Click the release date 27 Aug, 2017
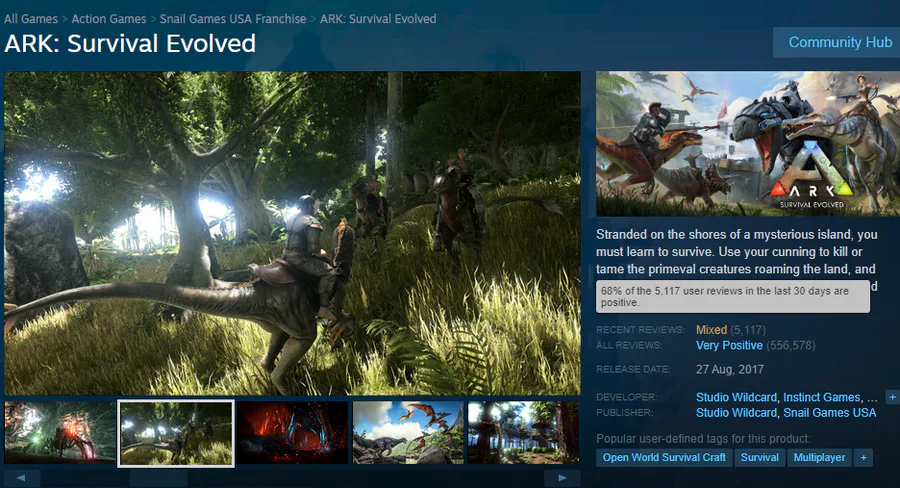 point(730,370)
